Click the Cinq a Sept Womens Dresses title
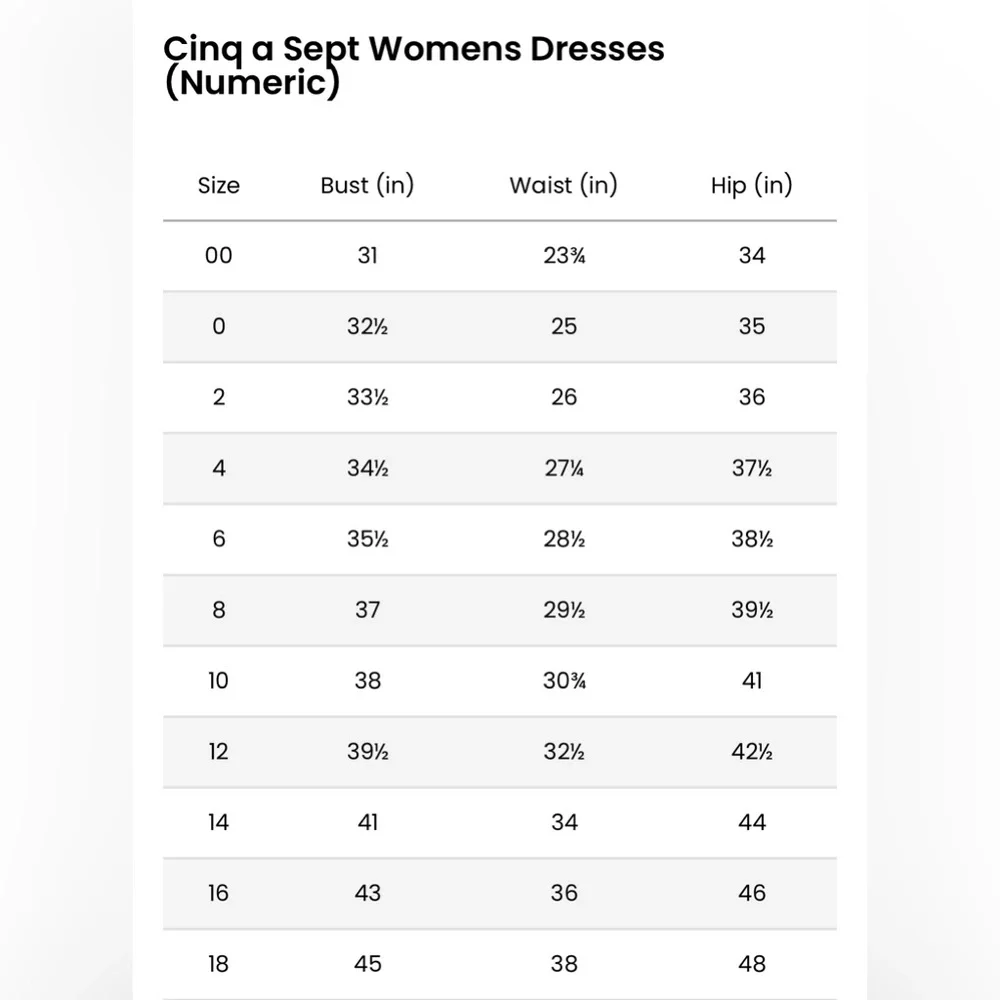1000x1000 pixels. pyautogui.click(x=414, y=65)
